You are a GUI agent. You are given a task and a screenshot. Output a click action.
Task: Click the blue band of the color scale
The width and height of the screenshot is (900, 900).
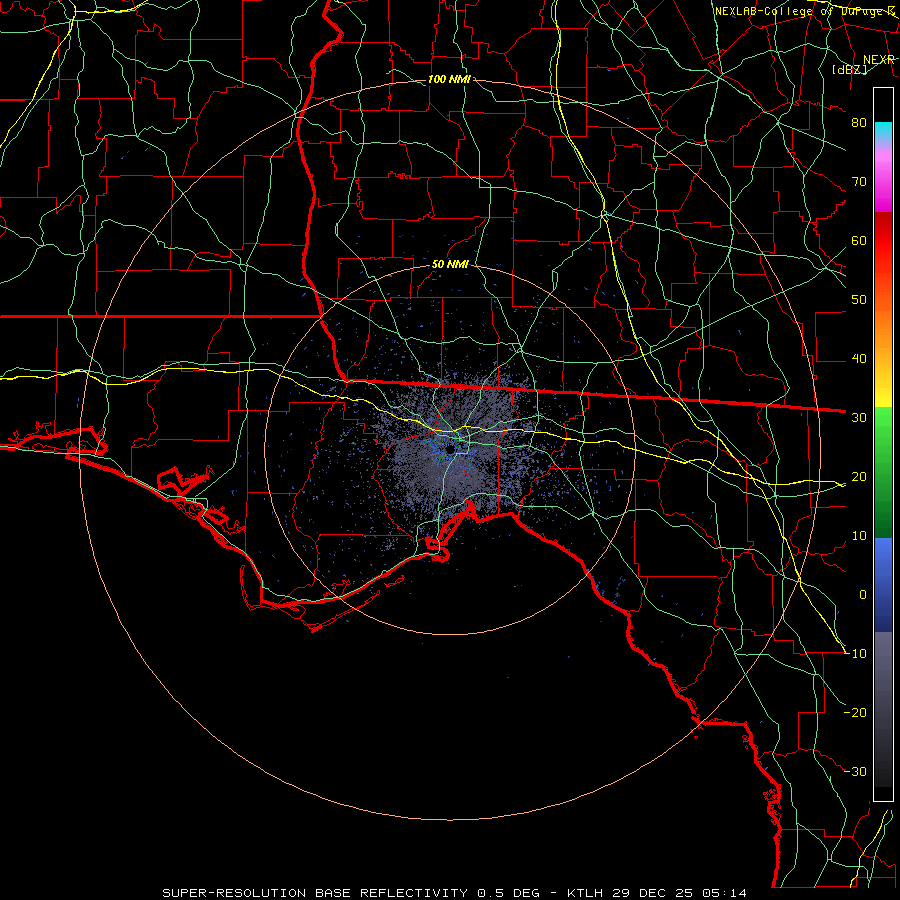(883, 584)
